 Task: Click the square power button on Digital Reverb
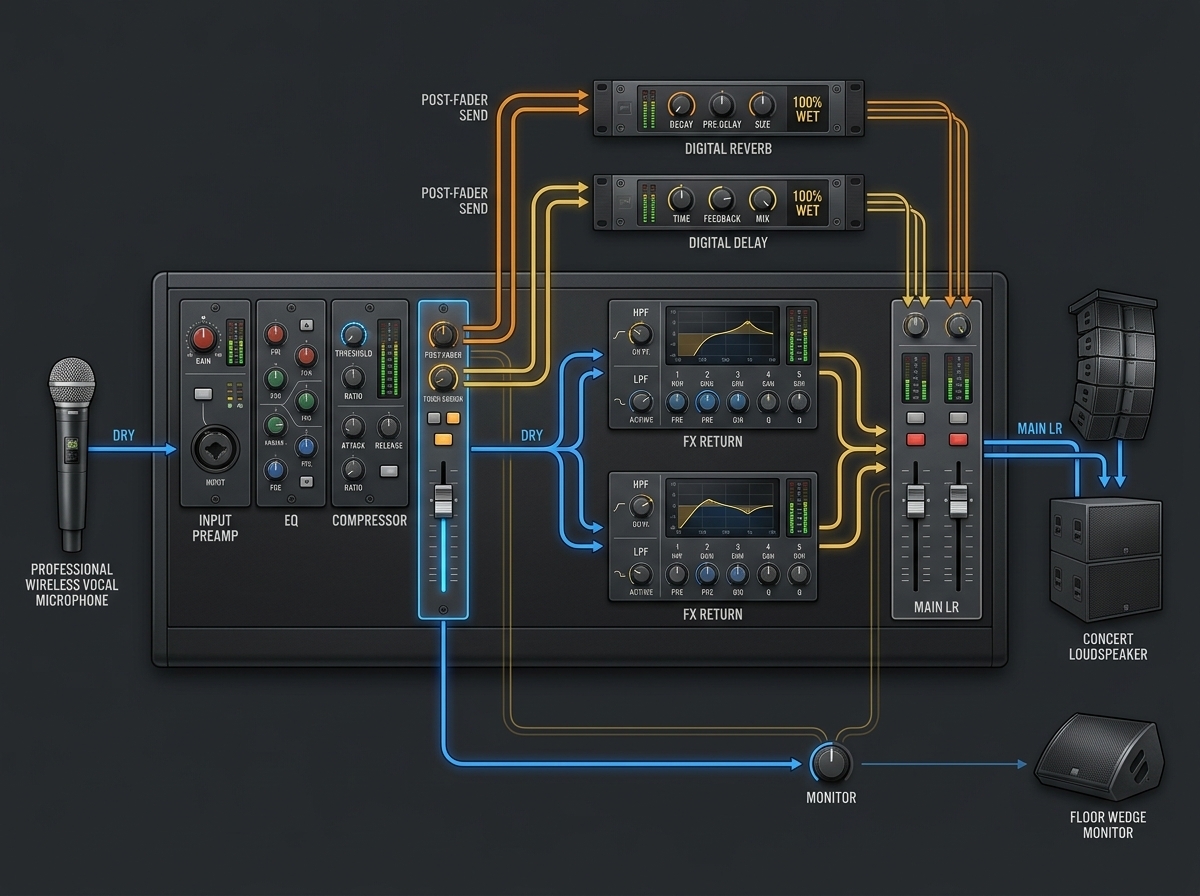tap(623, 108)
